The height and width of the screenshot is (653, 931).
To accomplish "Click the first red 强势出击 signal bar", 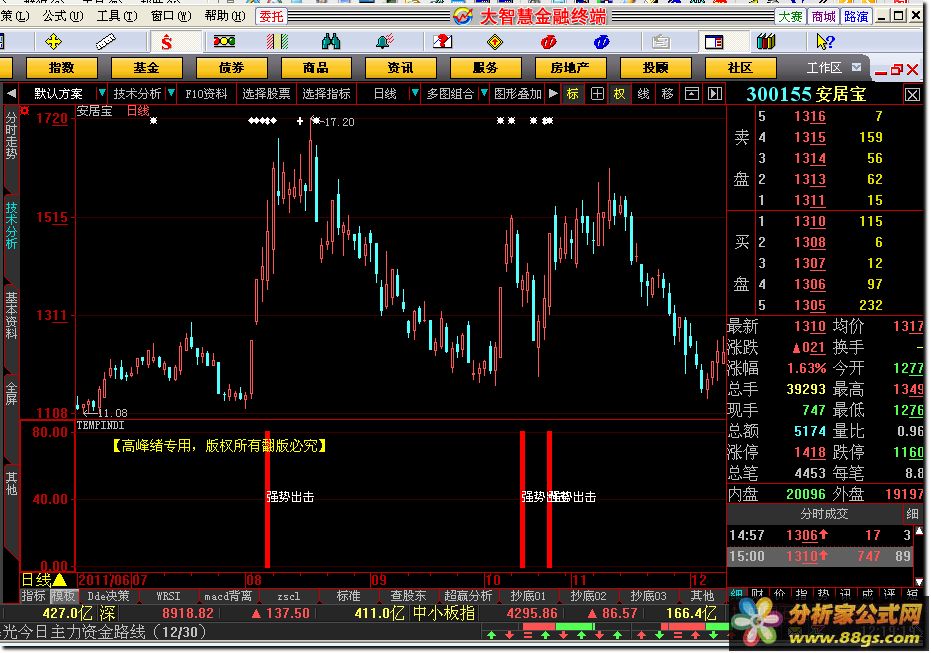I will click(267, 499).
